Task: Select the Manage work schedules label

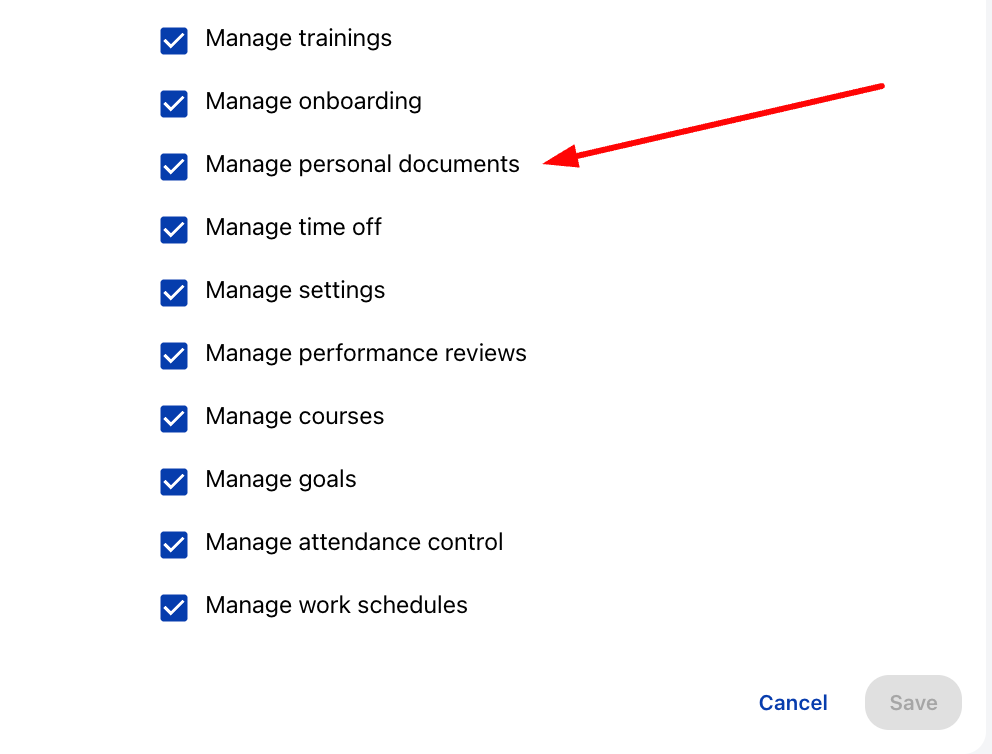Action: point(336,605)
